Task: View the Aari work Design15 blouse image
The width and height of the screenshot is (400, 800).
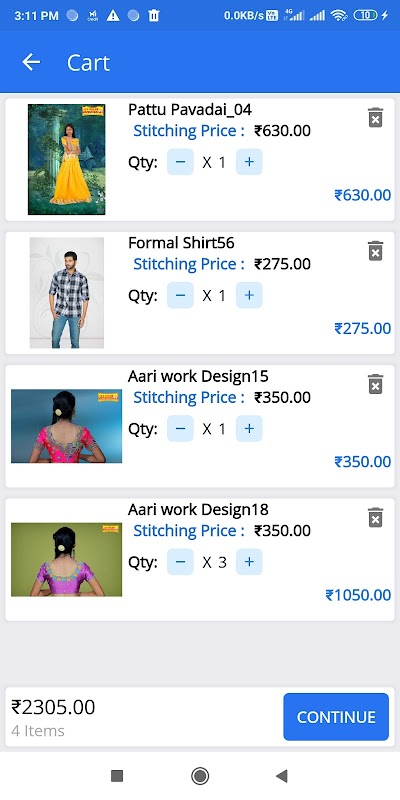Action: click(66, 427)
